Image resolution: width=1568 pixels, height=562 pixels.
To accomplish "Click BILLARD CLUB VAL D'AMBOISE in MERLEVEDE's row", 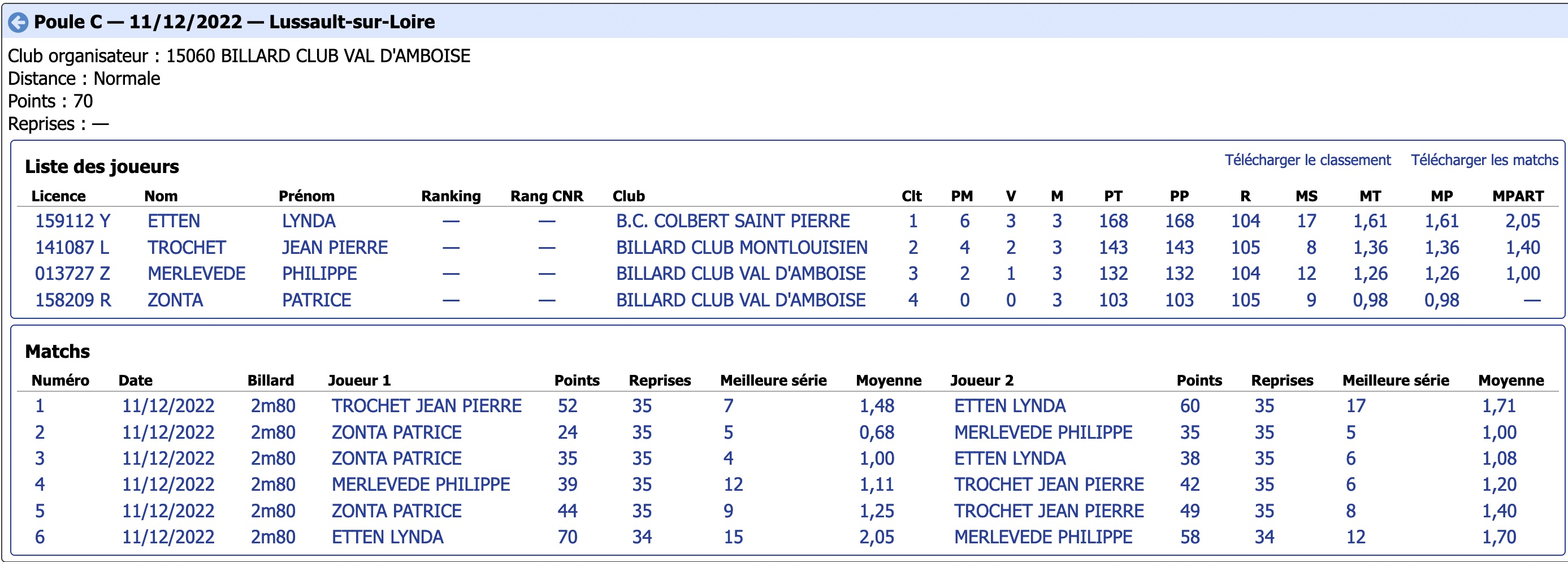I will pos(740,274).
